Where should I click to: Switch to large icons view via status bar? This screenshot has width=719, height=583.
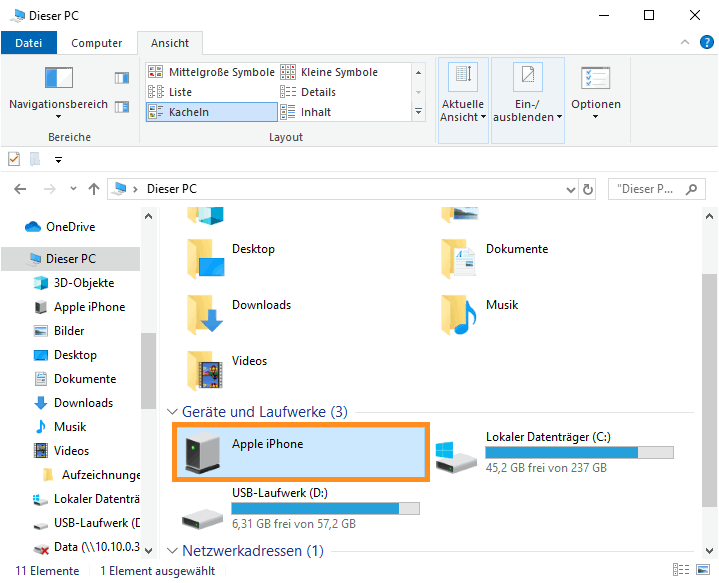point(703,570)
